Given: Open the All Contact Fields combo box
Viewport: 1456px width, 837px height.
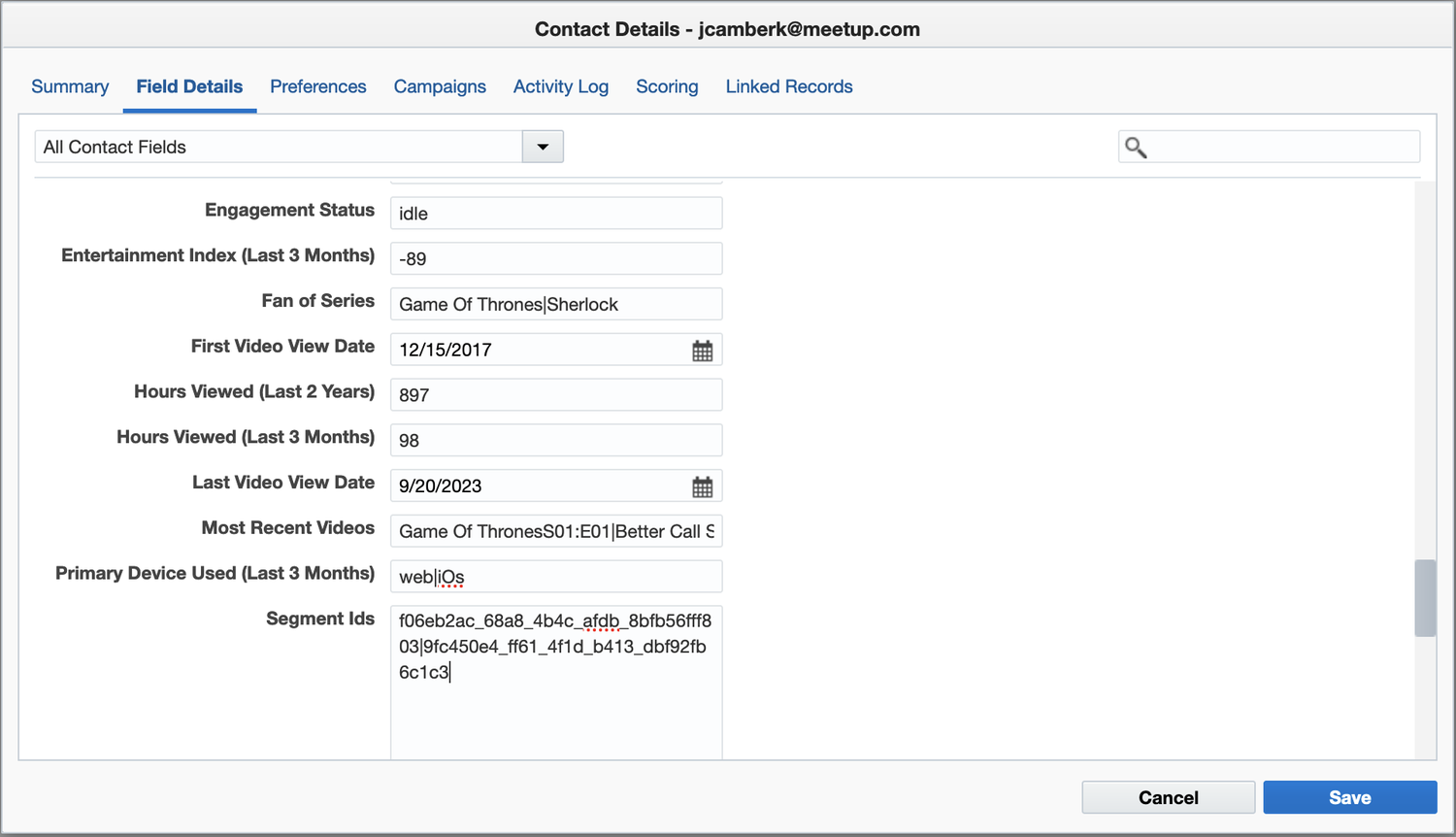Looking at the screenshot, I should (x=280, y=148).
